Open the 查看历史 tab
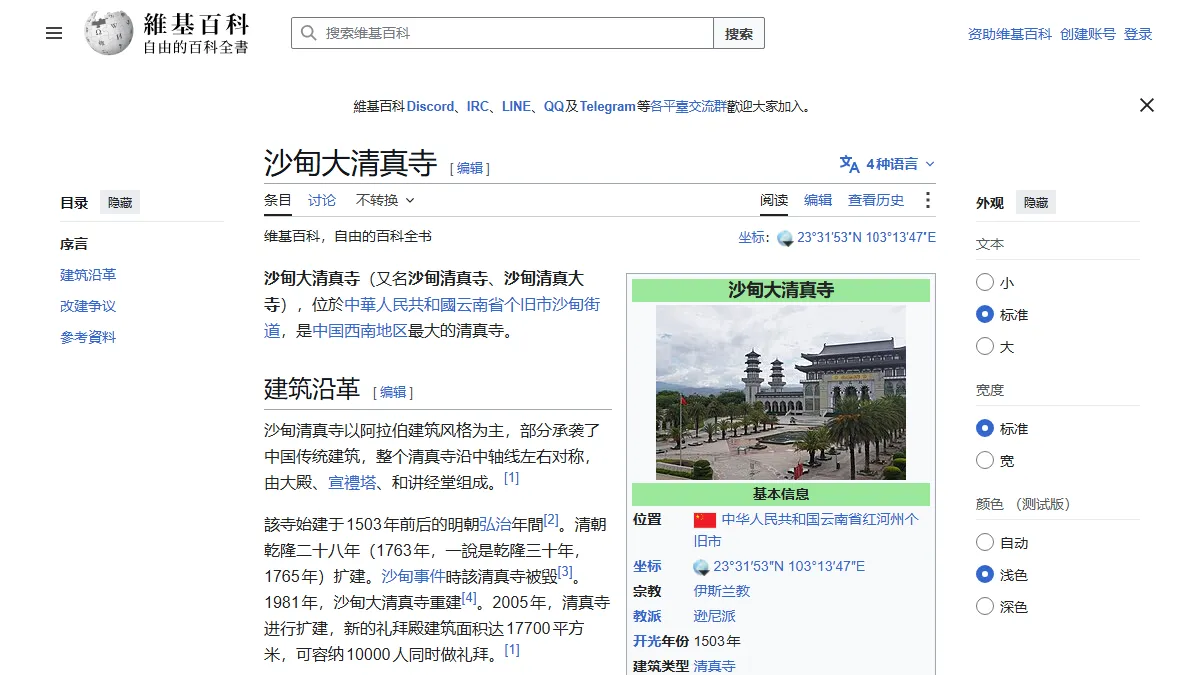1200x675 pixels. click(x=876, y=200)
